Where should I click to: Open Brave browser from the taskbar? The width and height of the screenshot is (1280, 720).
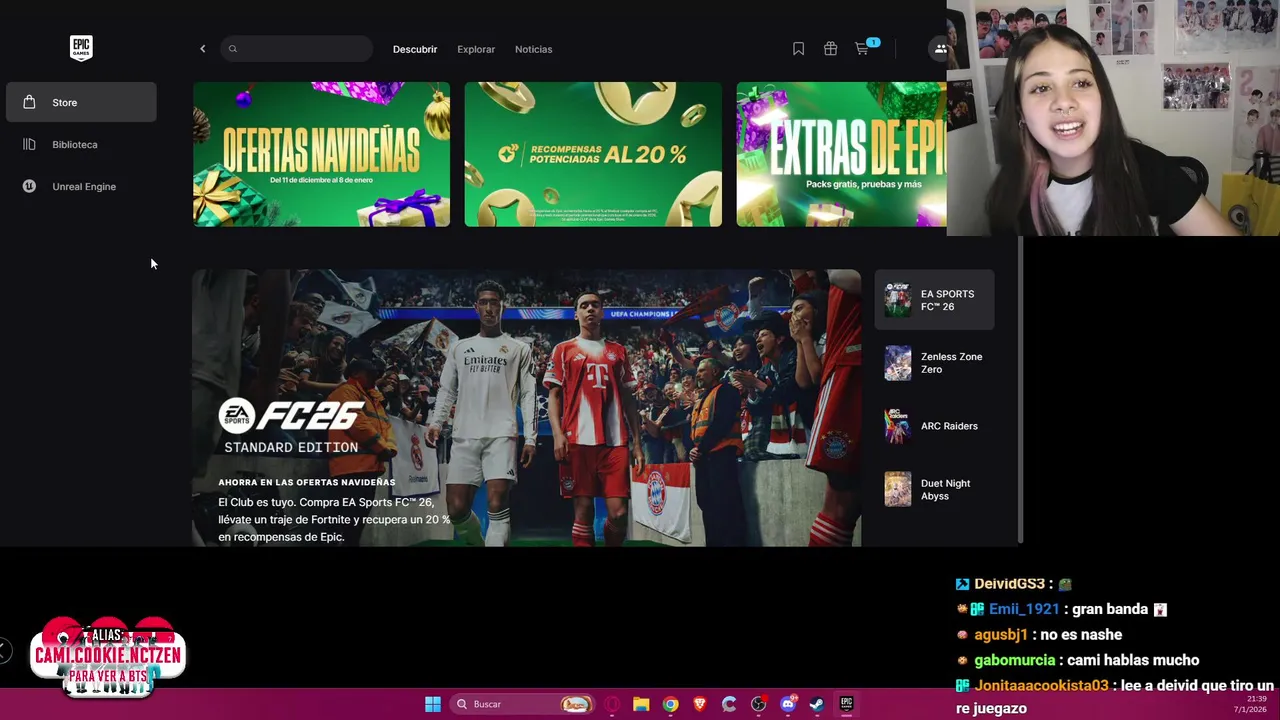700,704
